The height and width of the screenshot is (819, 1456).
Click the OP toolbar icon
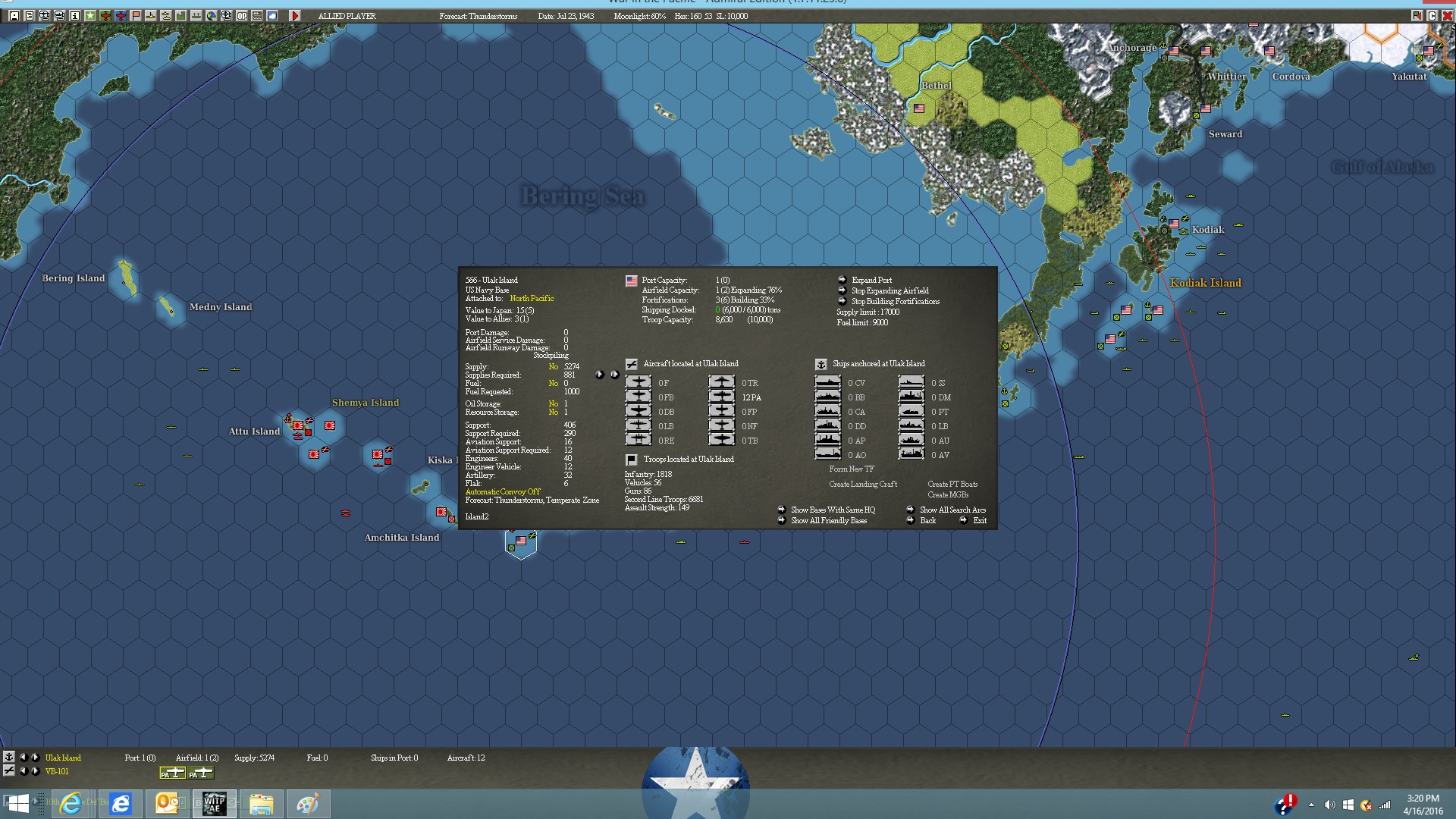point(242,16)
